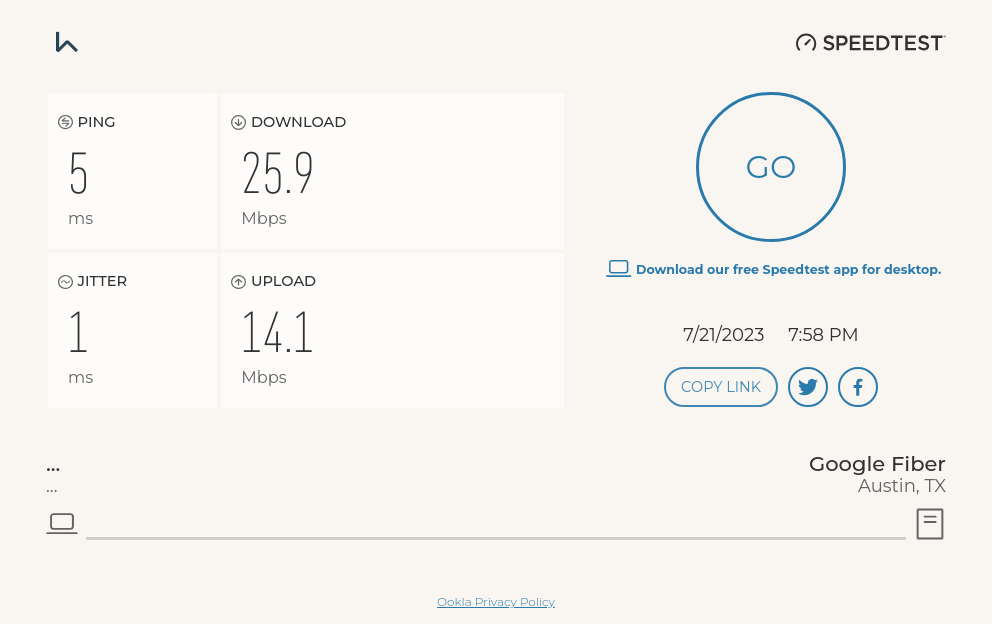Click the ping icon next to PING

pyautogui.click(x=65, y=122)
